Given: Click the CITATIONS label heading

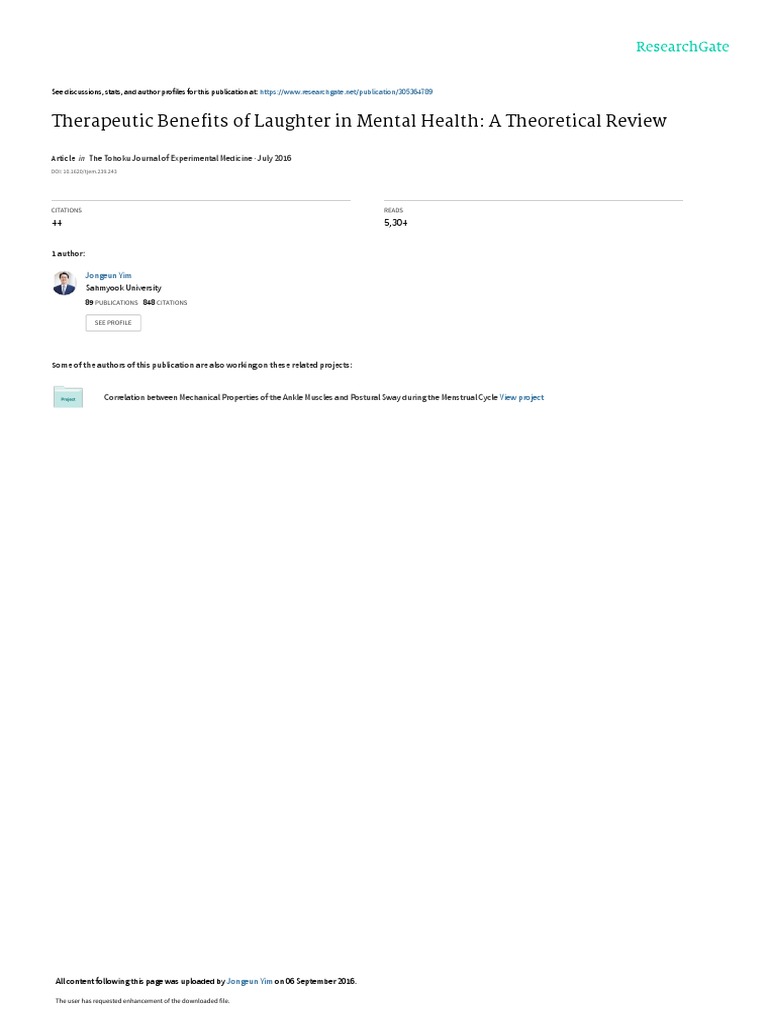Looking at the screenshot, I should [x=67, y=210].
